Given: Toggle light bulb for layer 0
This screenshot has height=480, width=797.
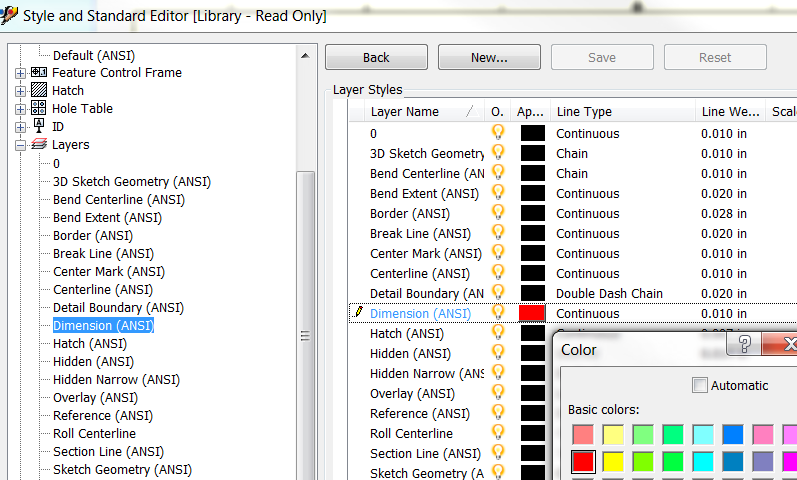Looking at the screenshot, I should (x=498, y=132).
